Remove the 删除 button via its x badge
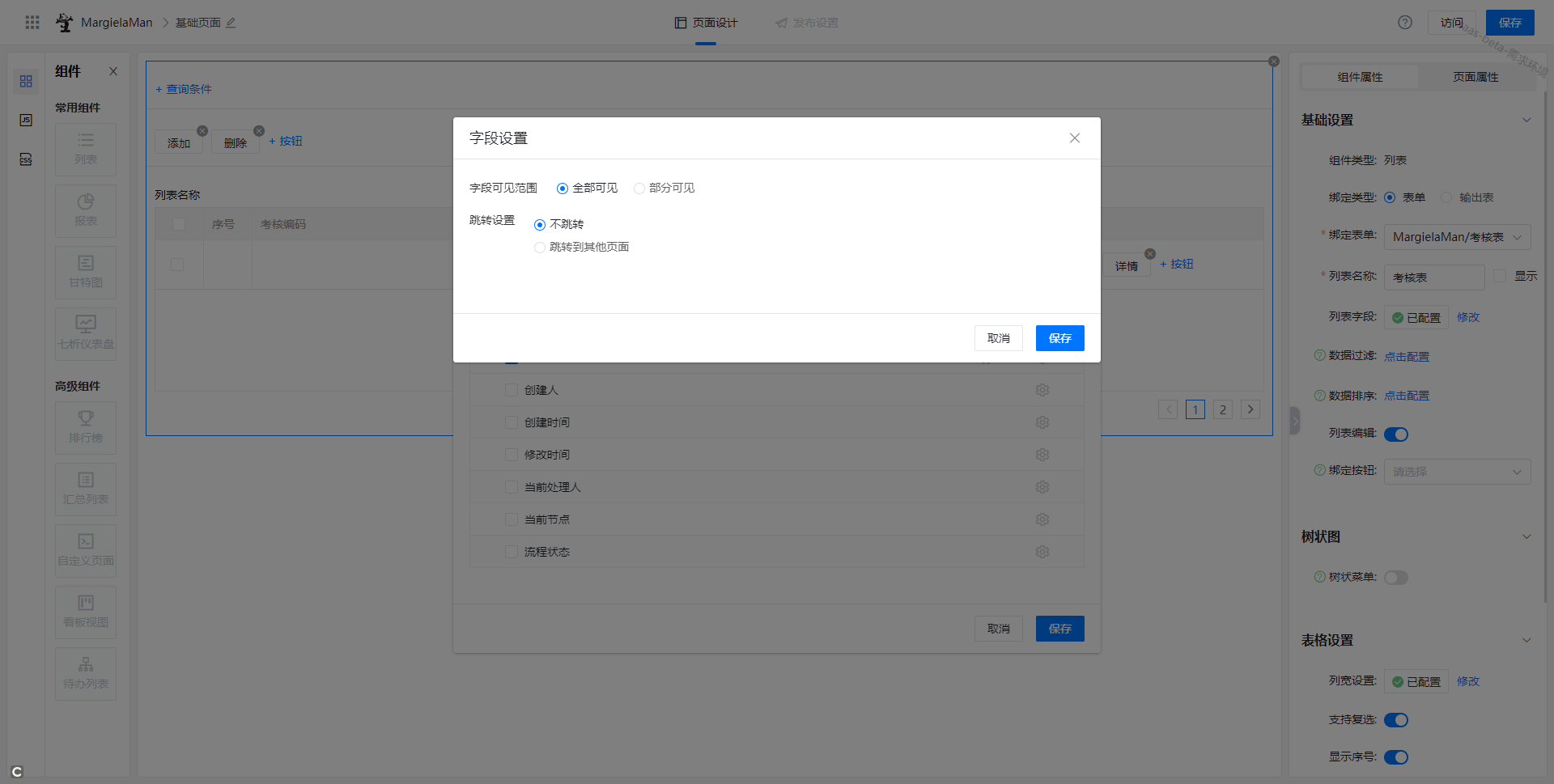Screen dimensions: 1554x784 pyautogui.click(x=259, y=131)
